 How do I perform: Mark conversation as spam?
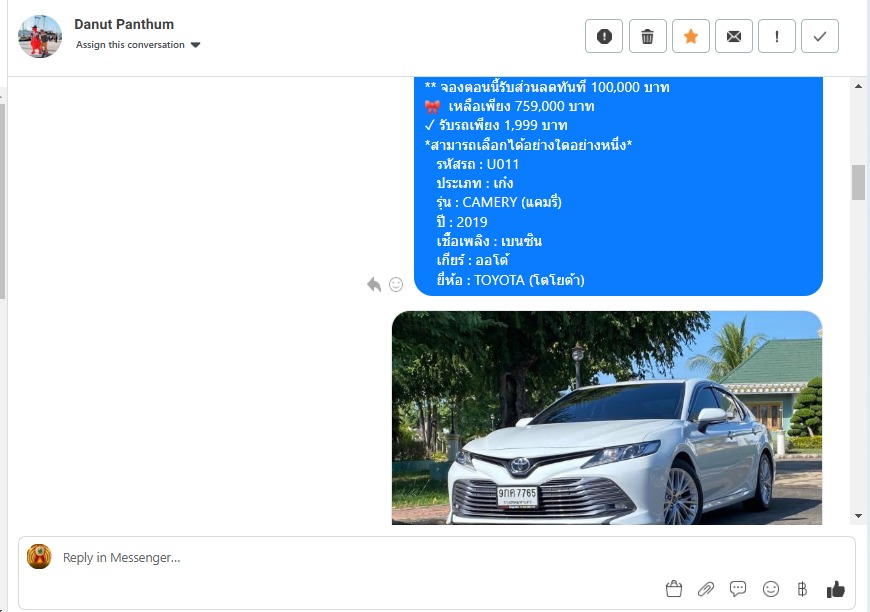click(x=604, y=36)
